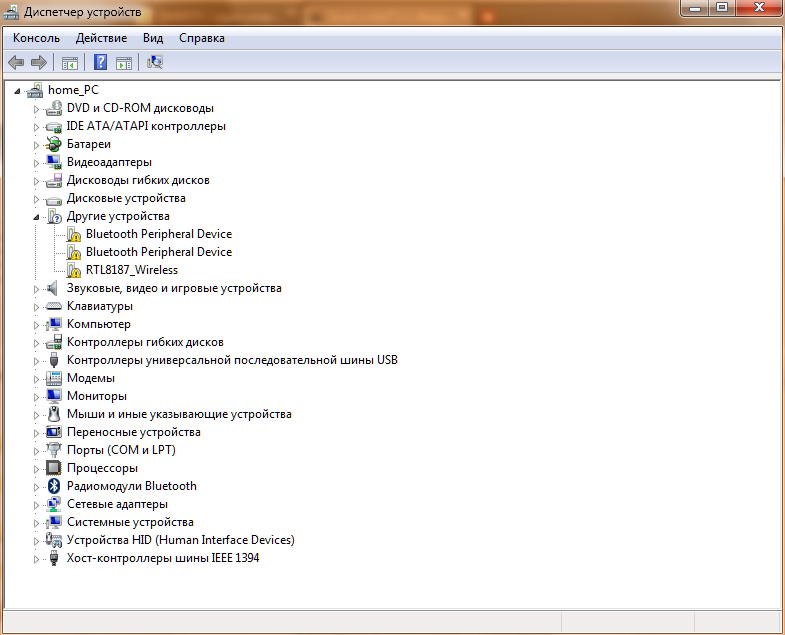Open the Вид menu
Screen dimensions: 785x635
click(153, 38)
